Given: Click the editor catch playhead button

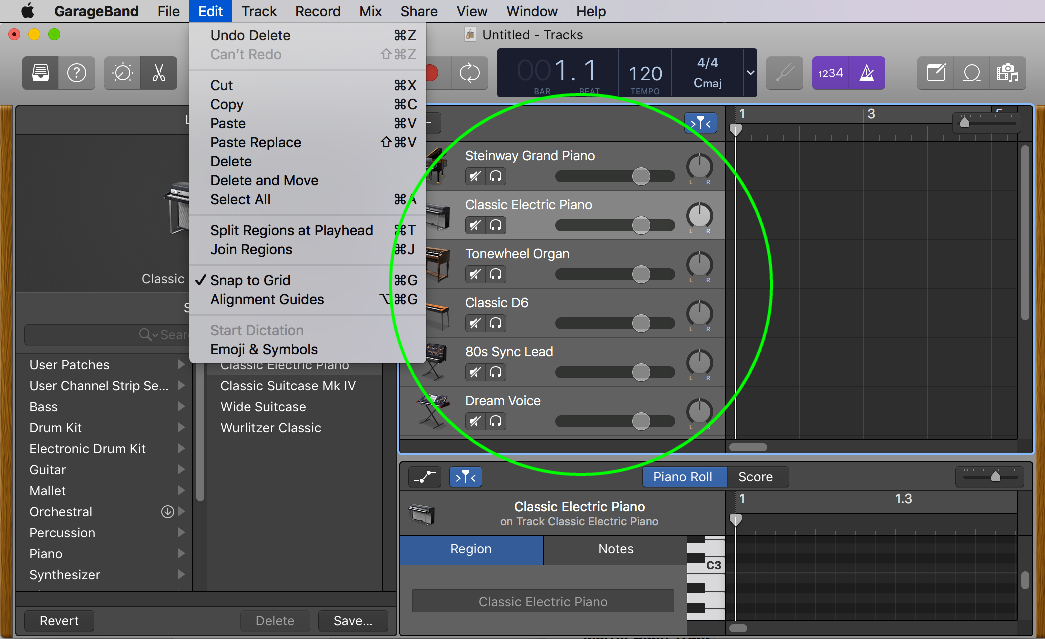Looking at the screenshot, I should (x=466, y=477).
